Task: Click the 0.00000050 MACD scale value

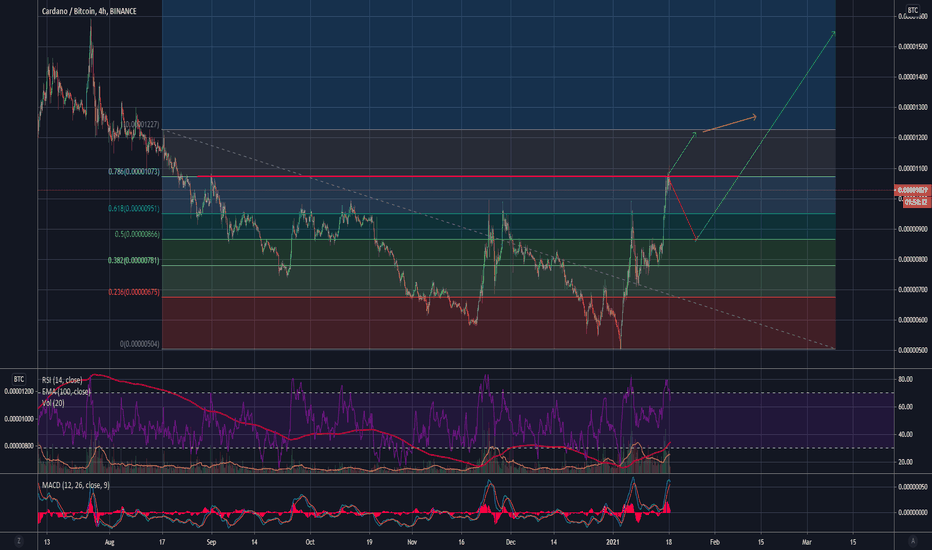Action: [912, 487]
